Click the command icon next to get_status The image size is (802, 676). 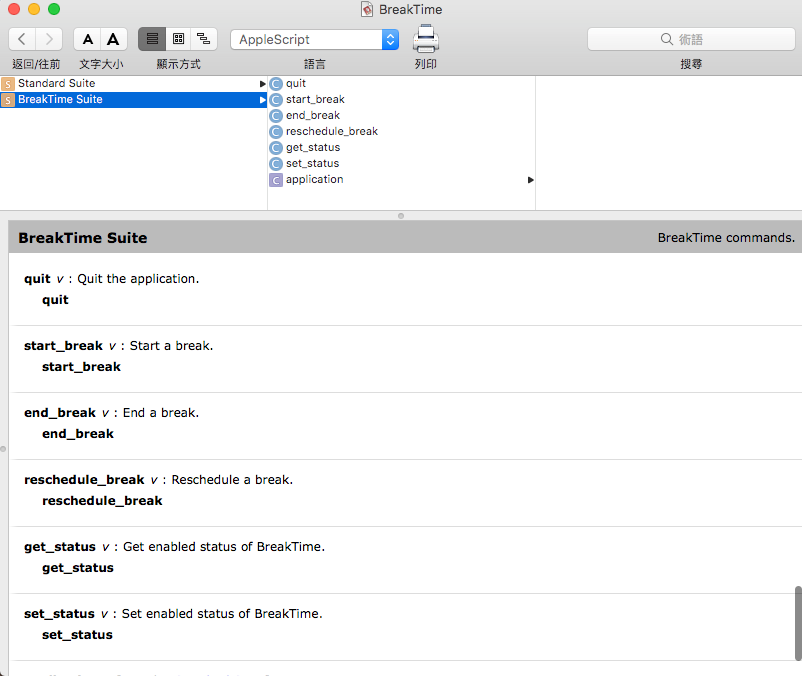tap(276, 148)
